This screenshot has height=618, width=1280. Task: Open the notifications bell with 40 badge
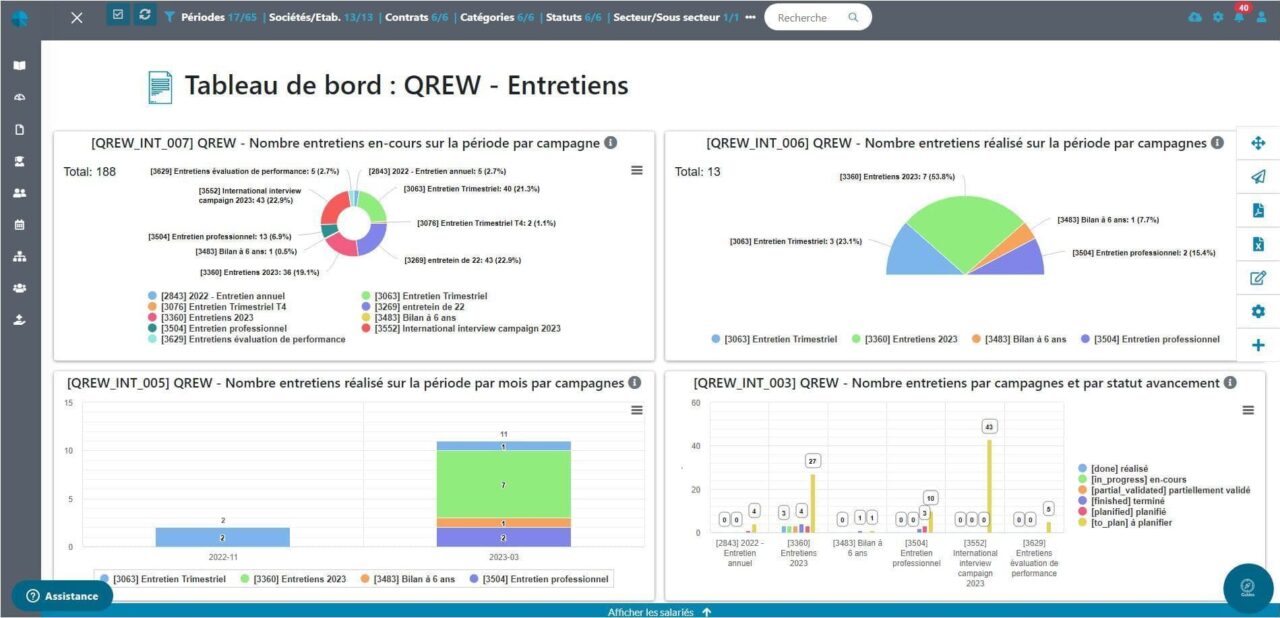click(1239, 17)
